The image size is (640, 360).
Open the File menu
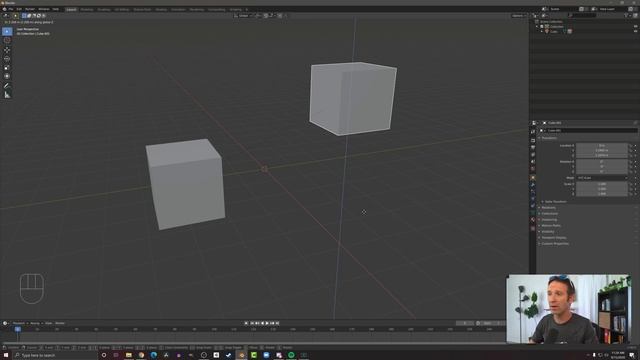point(11,9)
